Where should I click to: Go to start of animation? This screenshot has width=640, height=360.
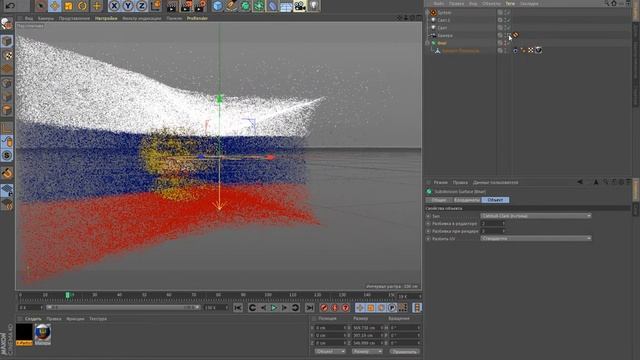tap(238, 308)
